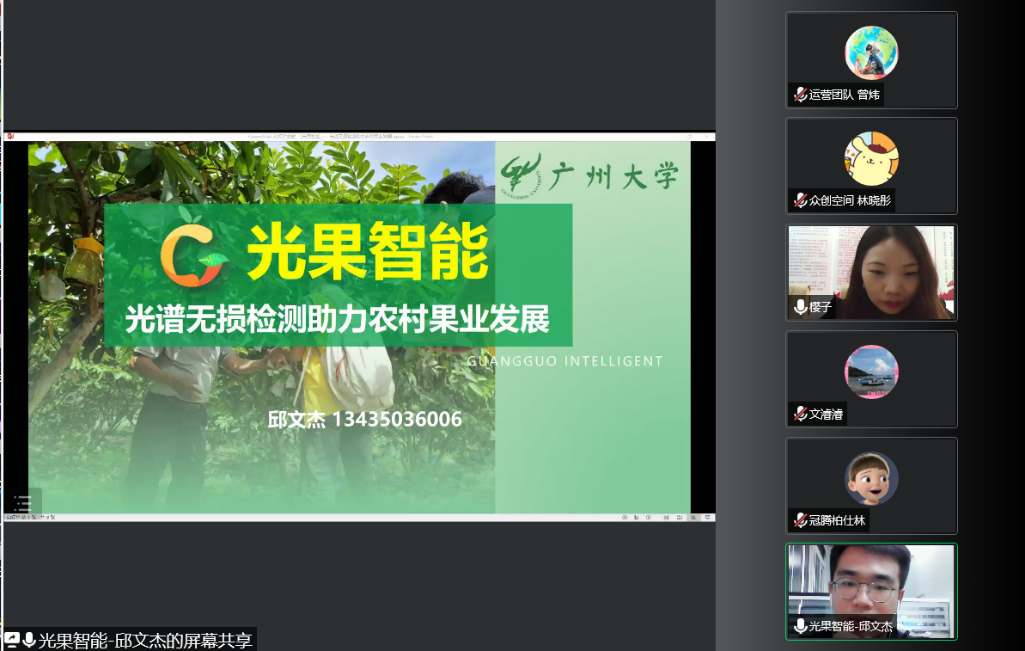Image resolution: width=1025 pixels, height=651 pixels.
Task: Click the microphone icon in the screen-sharing label
Action: click(x=29, y=640)
